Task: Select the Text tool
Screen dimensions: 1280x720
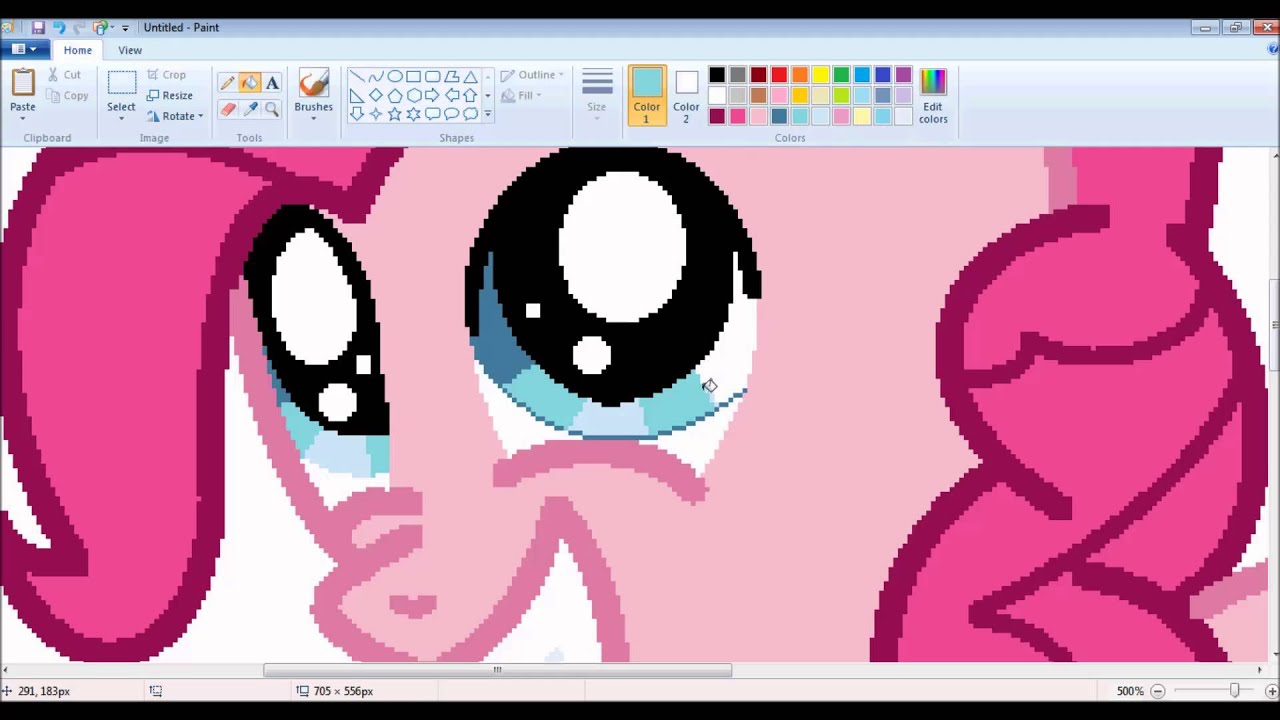Action: point(272,84)
